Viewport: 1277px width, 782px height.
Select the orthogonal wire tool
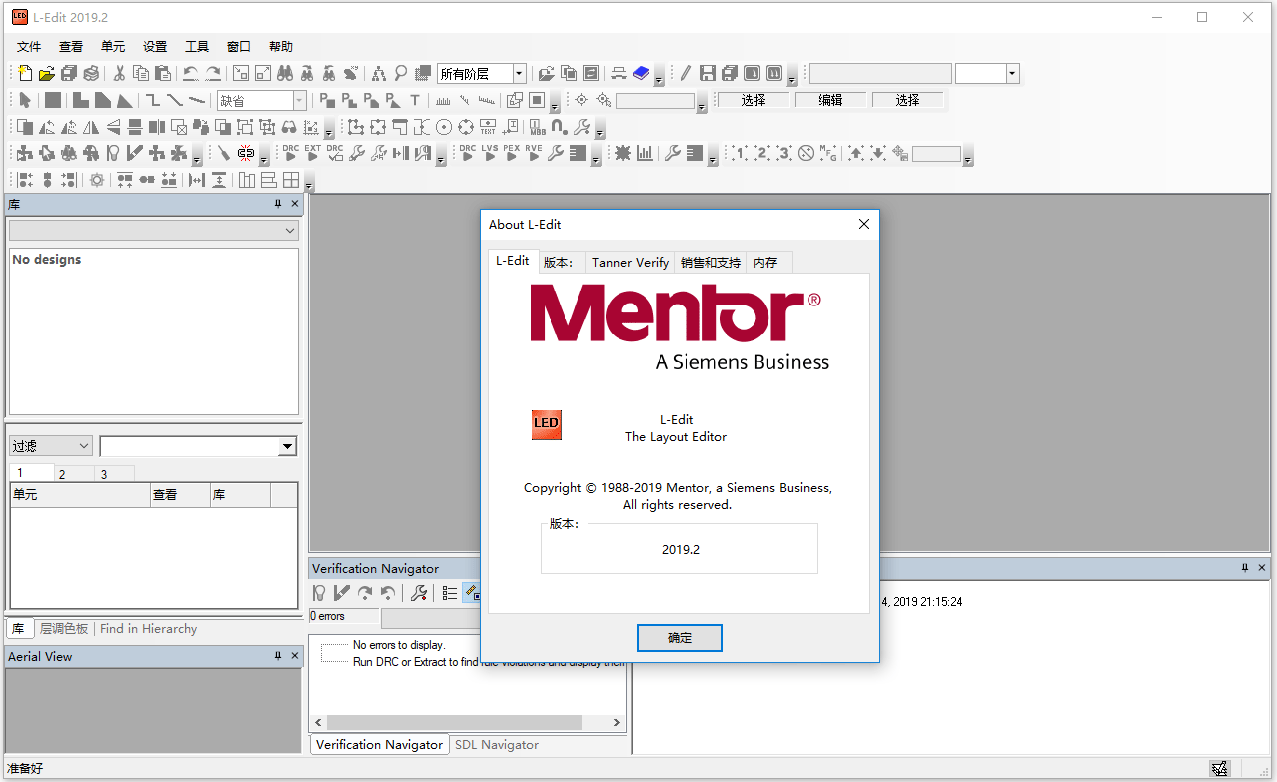click(153, 100)
